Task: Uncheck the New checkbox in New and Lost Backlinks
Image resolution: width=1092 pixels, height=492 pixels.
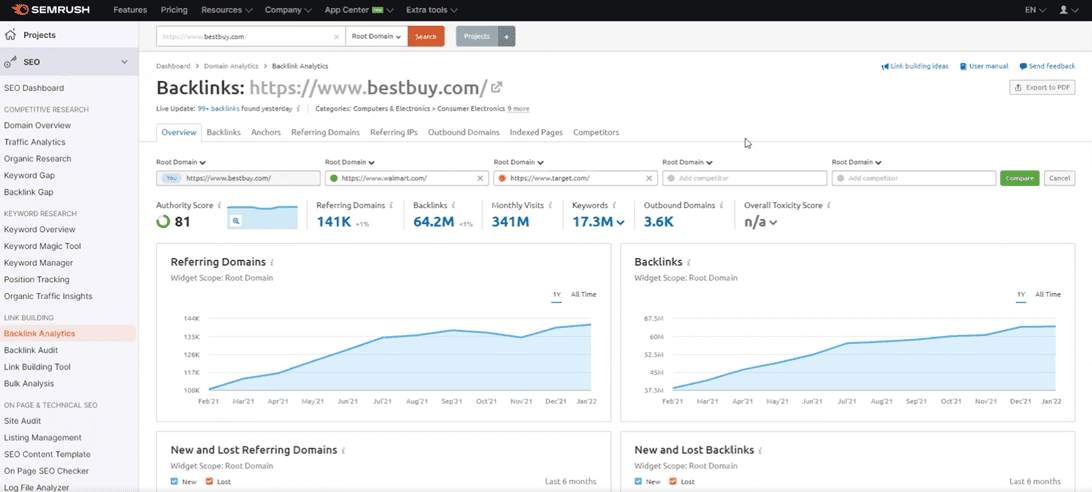Action: [x=640, y=482]
